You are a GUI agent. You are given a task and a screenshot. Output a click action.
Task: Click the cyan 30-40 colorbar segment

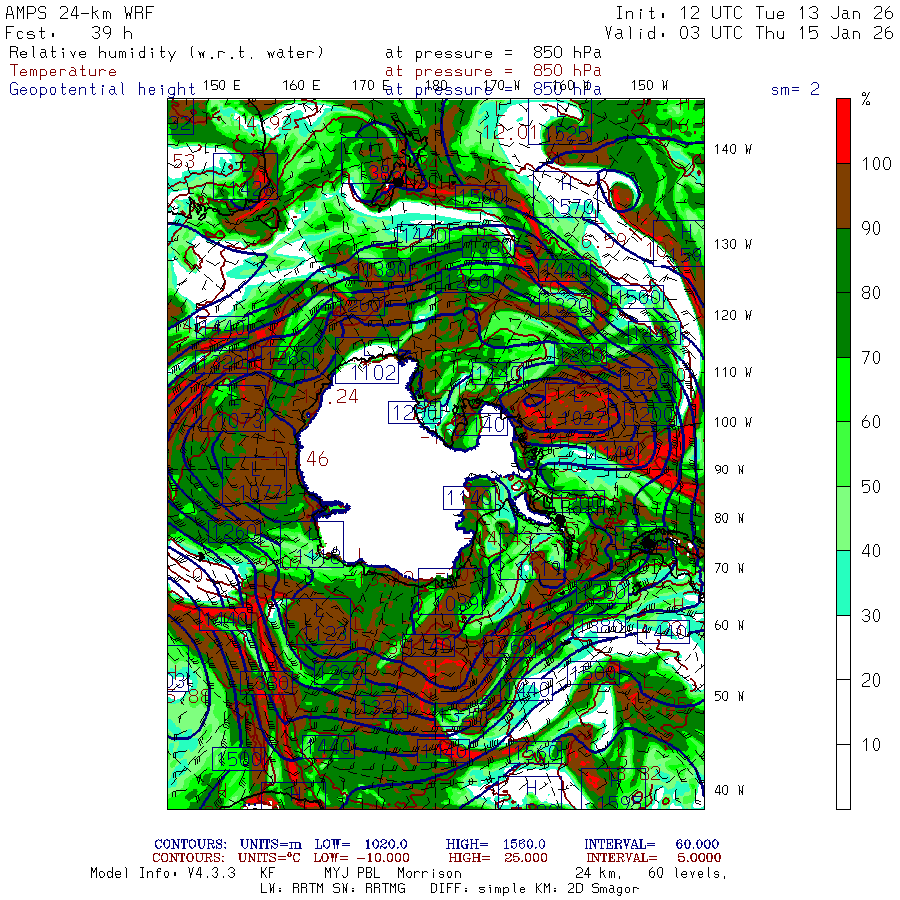click(843, 583)
